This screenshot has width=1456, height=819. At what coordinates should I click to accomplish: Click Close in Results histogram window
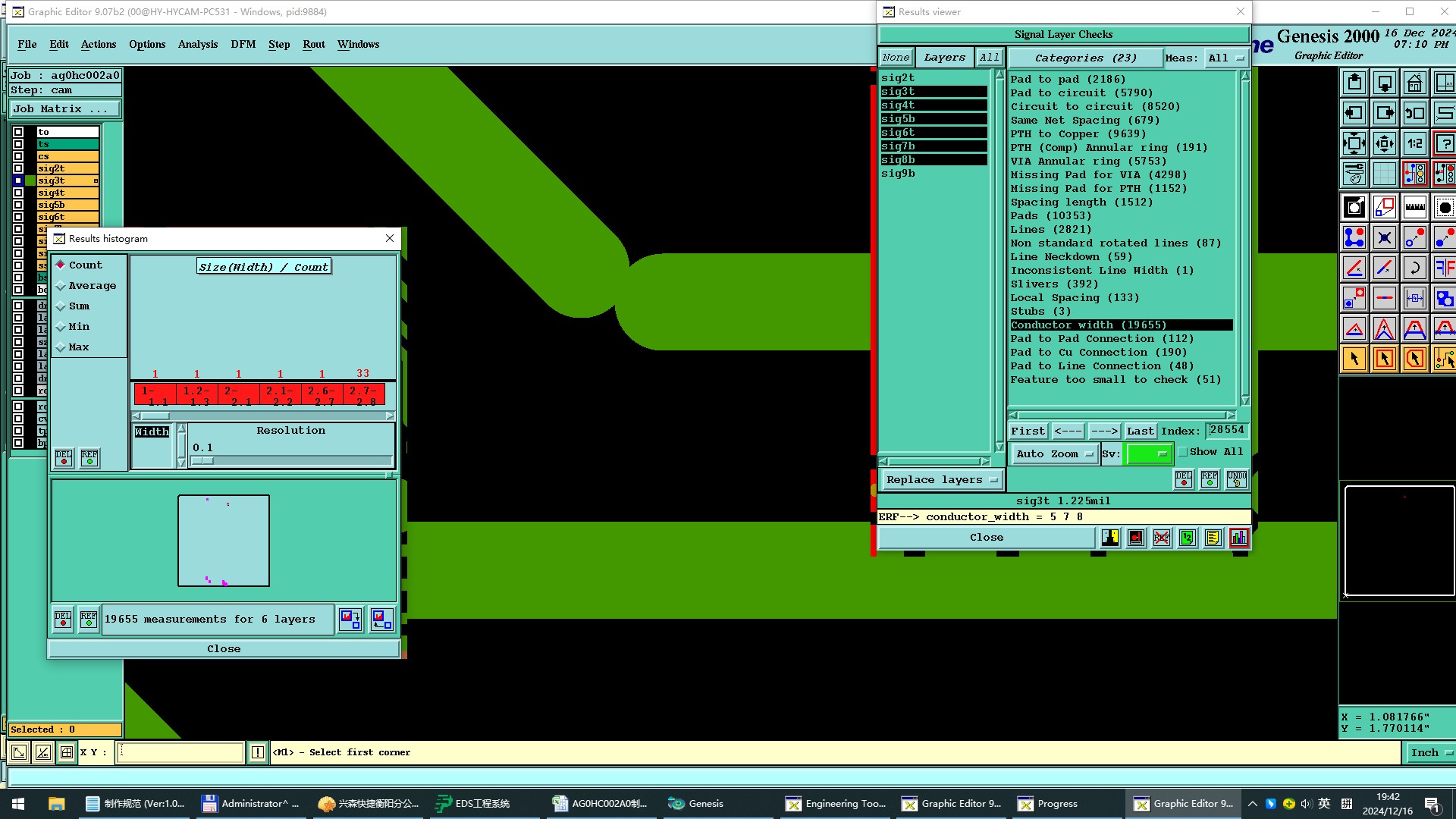pos(224,649)
